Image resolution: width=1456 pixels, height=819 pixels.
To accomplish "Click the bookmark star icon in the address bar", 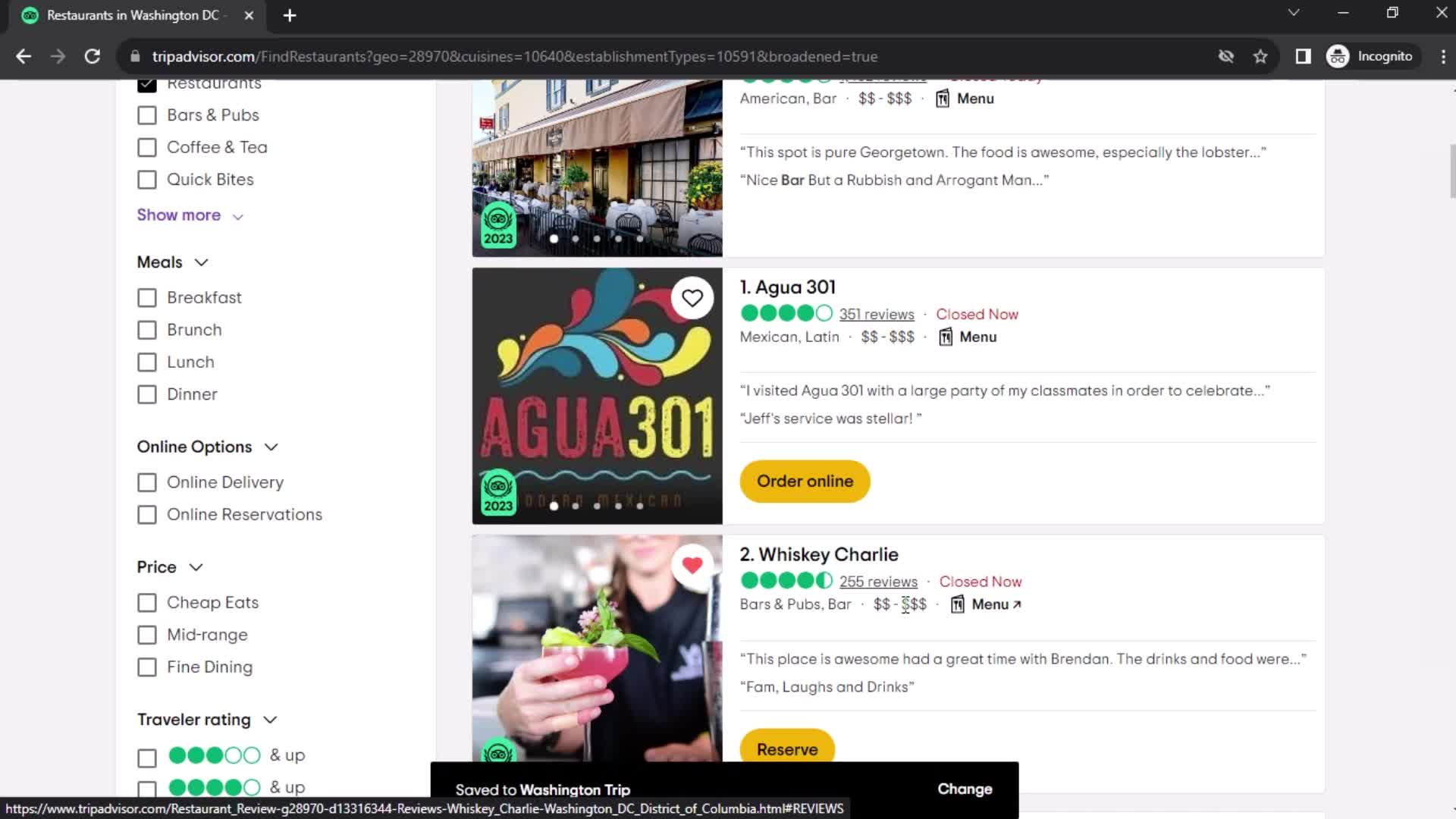I will click(x=1262, y=56).
